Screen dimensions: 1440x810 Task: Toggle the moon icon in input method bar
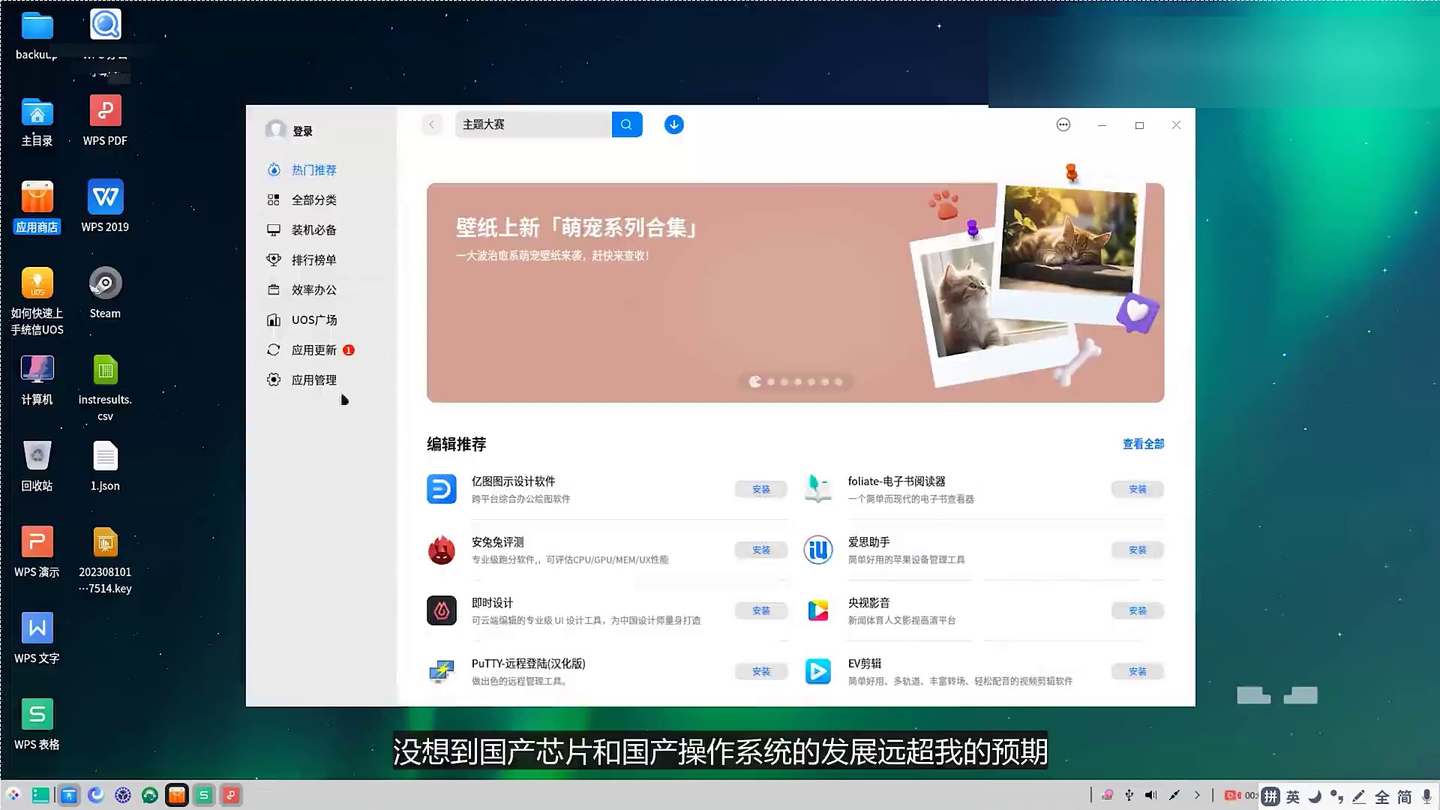tap(1315, 796)
